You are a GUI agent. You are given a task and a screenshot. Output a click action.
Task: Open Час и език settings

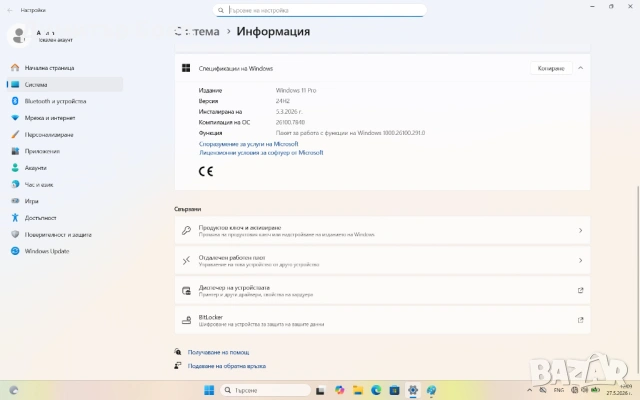pos(64,184)
